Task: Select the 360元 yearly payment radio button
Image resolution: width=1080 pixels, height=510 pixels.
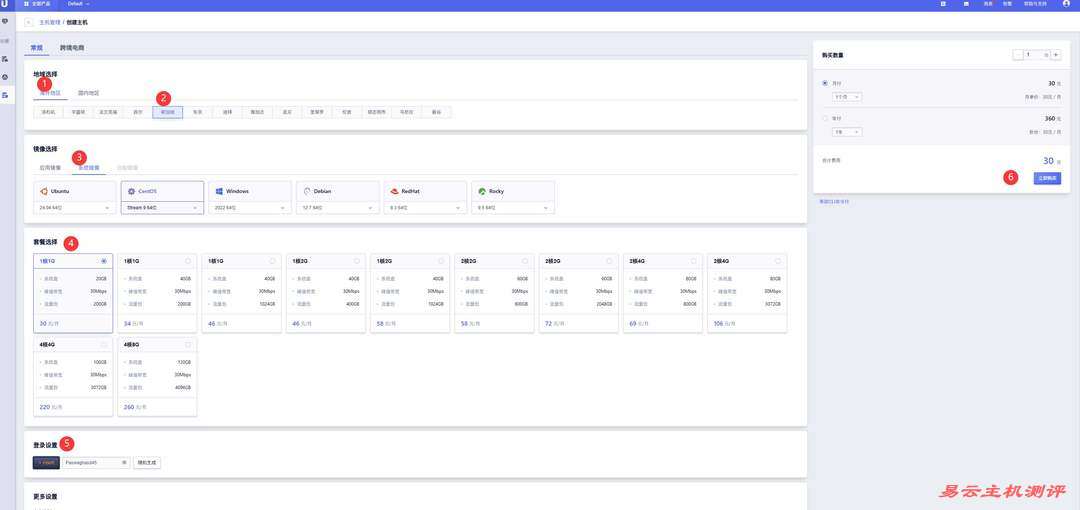Action: click(824, 118)
